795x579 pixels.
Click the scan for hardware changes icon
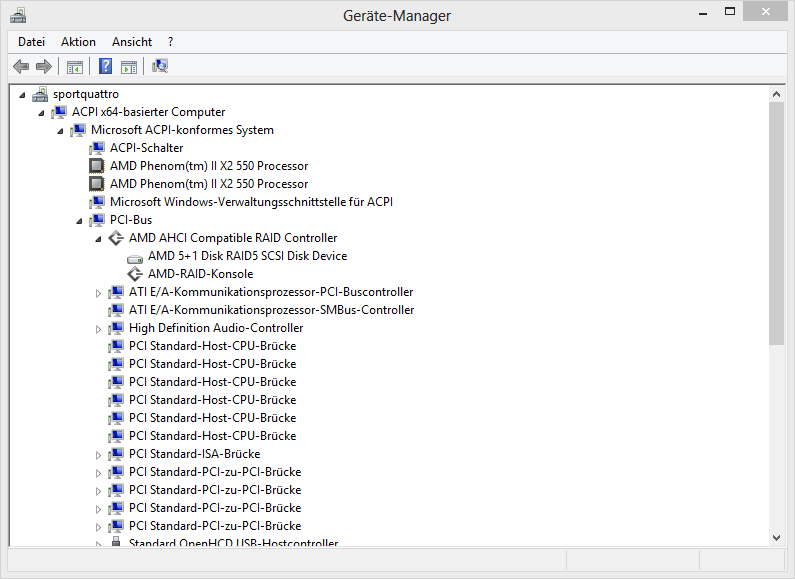[x=160, y=66]
